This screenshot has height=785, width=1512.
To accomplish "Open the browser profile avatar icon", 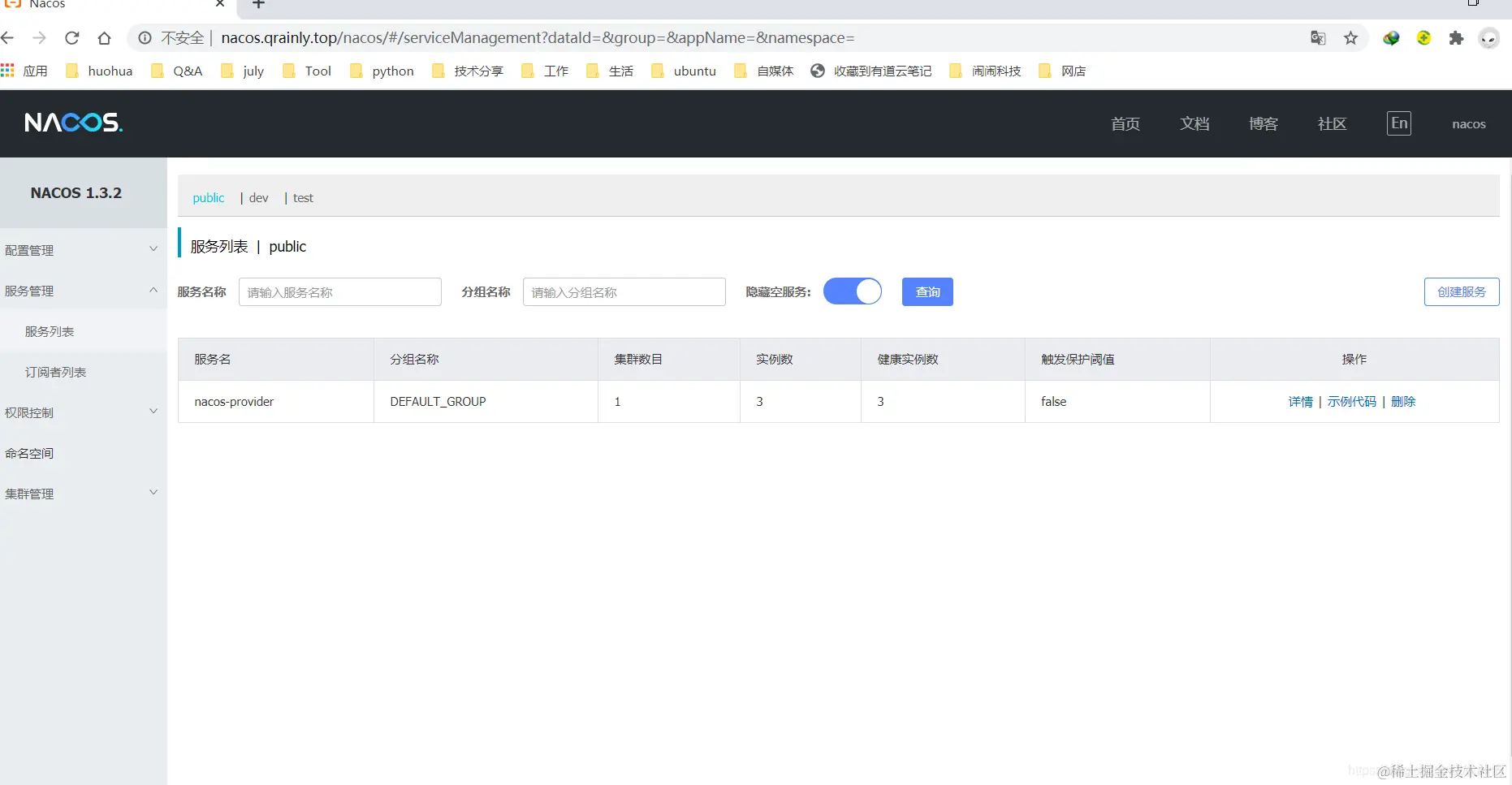I will [1488, 38].
